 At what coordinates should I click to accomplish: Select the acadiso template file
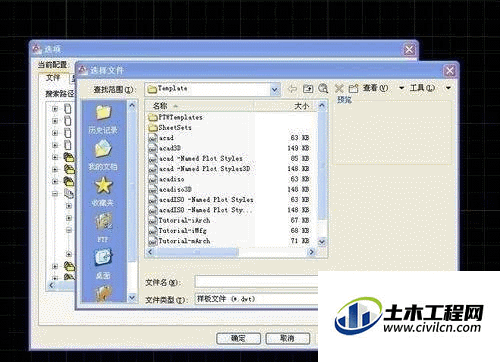tap(166, 179)
